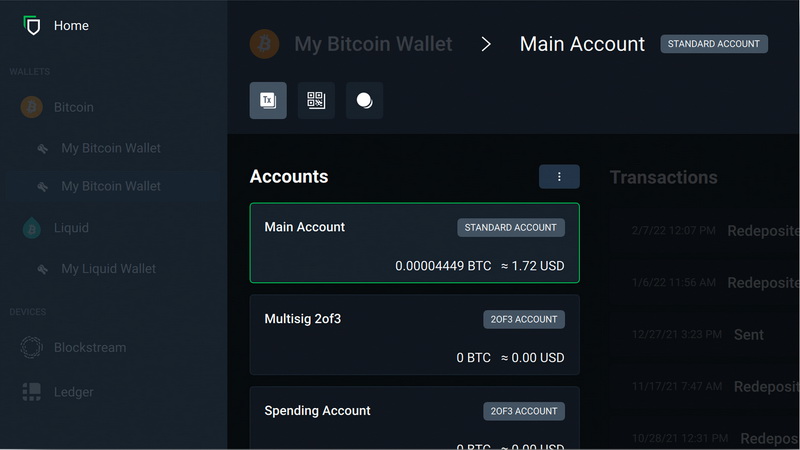Click the white circle coins icon
Screen dimensions: 800x450
click(x=364, y=100)
